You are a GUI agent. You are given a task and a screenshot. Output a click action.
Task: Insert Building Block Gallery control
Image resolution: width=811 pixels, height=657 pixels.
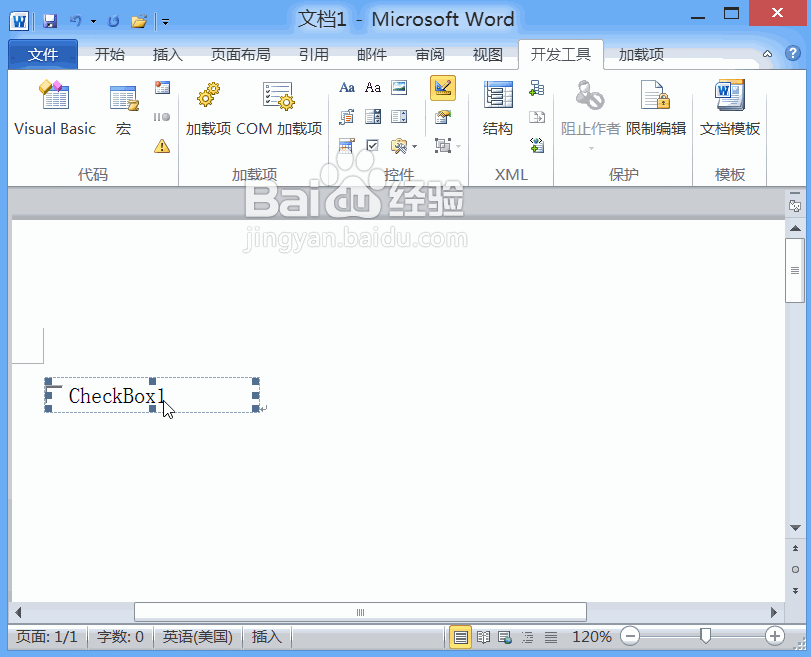(347, 117)
